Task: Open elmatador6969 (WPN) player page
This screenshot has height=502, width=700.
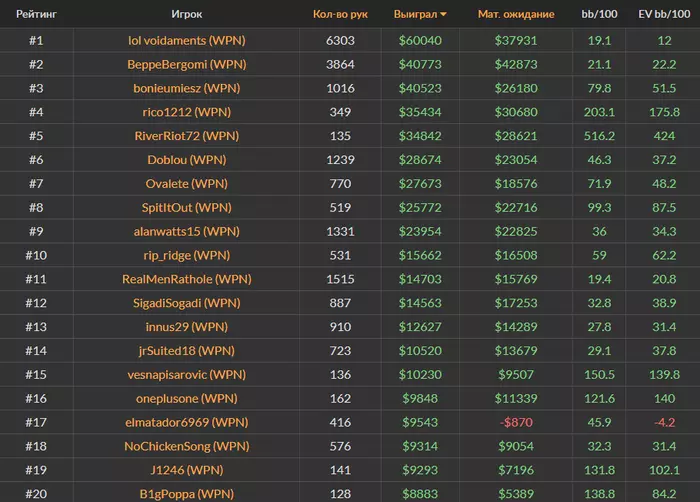Action: [x=187, y=422]
